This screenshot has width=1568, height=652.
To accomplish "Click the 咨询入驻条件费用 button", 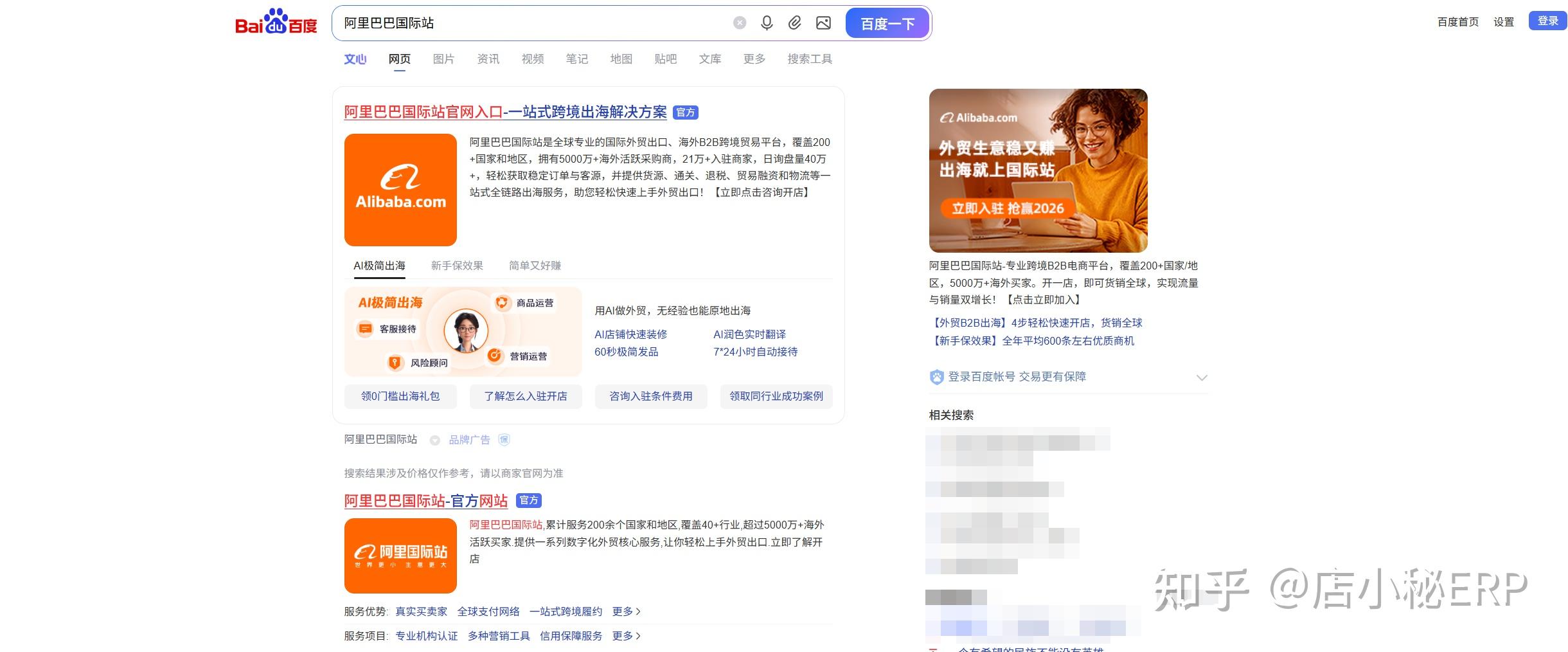I will (651, 396).
